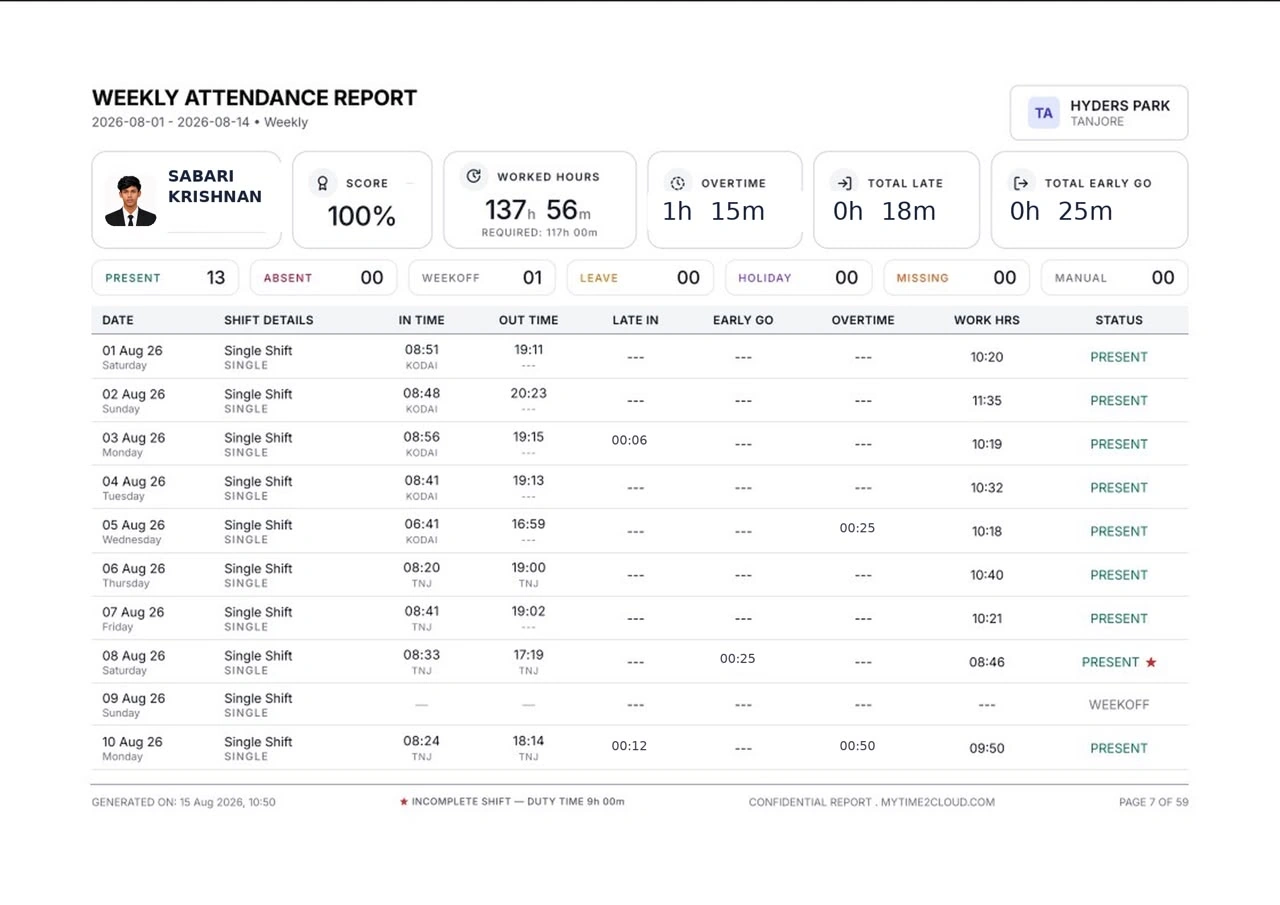Click the OVERTIME column header
Screen dimensions: 1280x905
click(863, 320)
